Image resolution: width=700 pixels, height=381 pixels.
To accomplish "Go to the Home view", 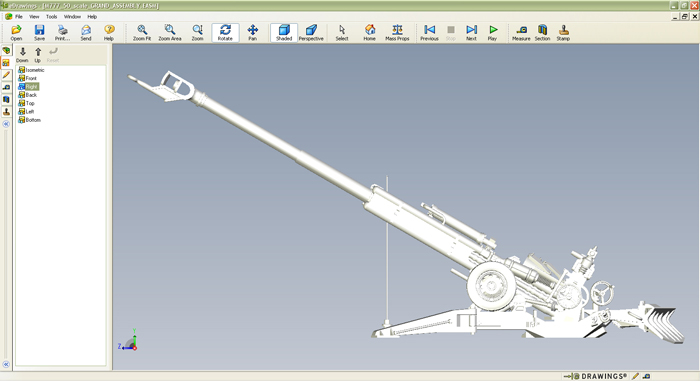I will click(x=369, y=33).
